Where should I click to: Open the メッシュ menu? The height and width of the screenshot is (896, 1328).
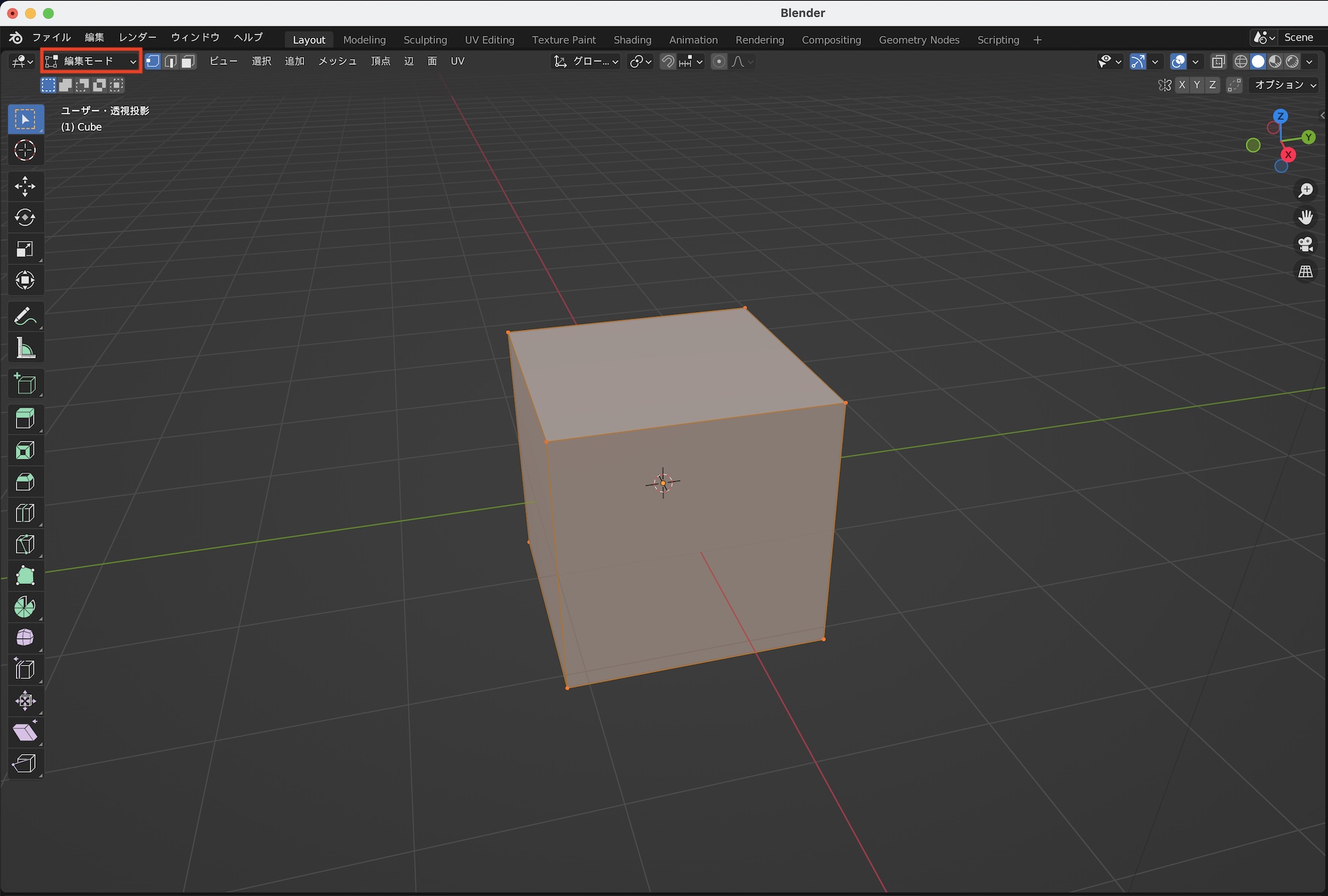coord(337,61)
